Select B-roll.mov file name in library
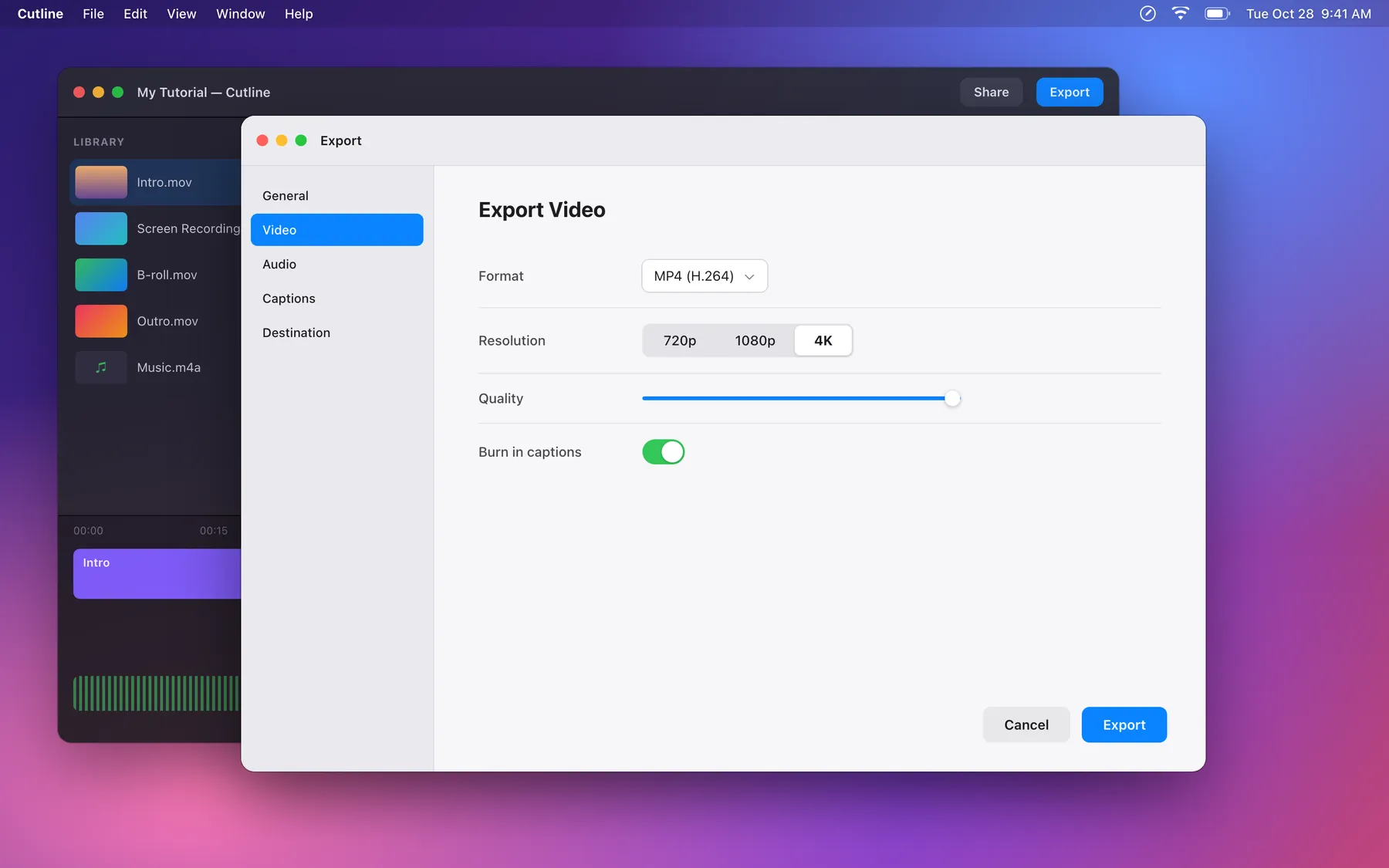1389x868 pixels. [167, 275]
